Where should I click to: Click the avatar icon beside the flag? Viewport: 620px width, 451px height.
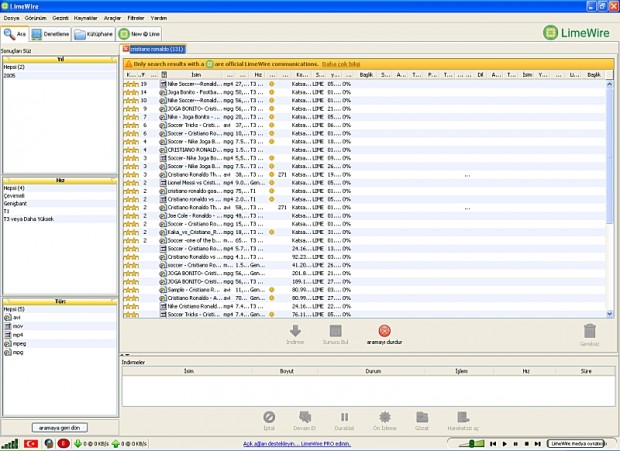point(49,443)
